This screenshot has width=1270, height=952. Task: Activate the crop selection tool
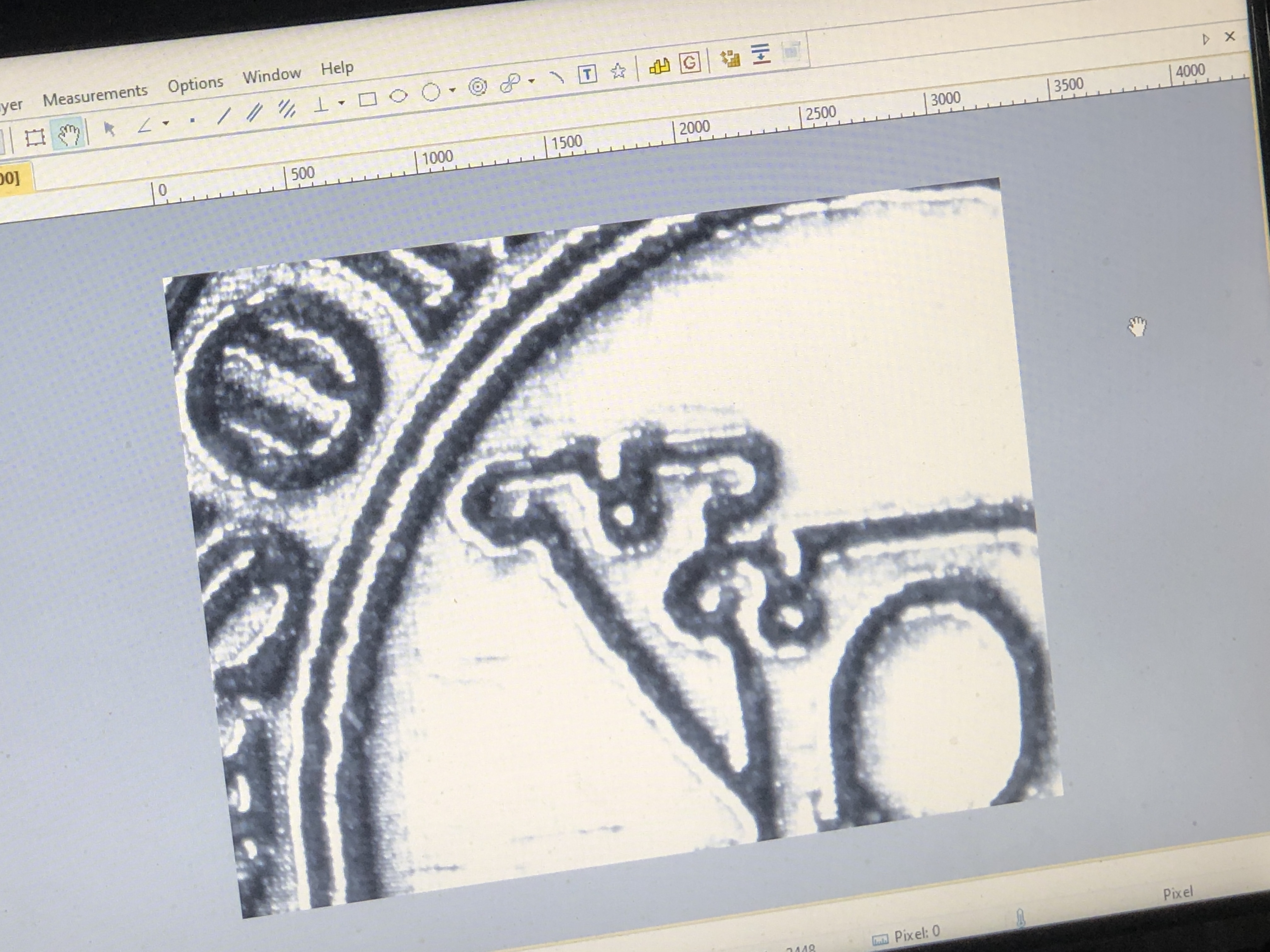35,137
